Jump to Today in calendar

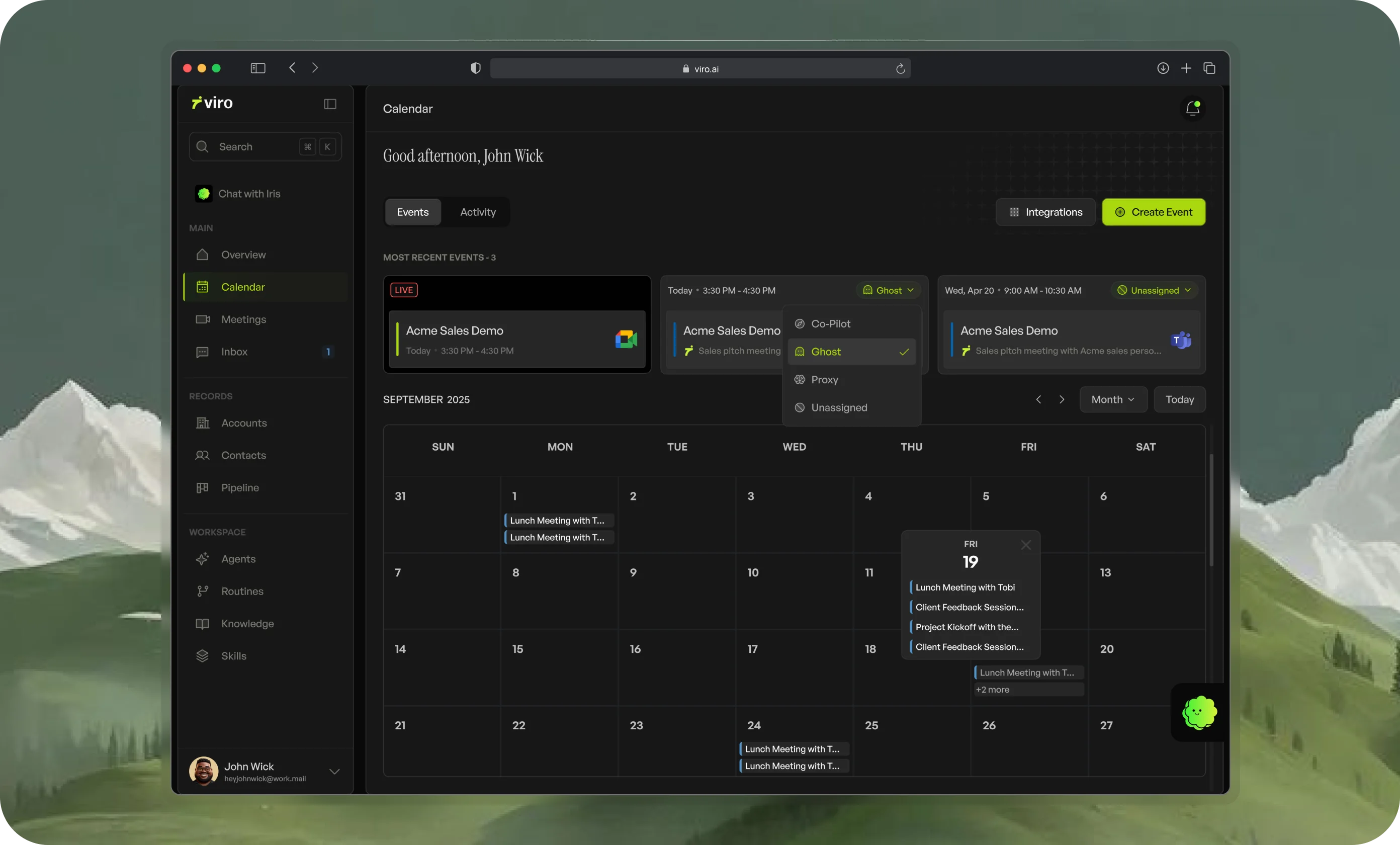point(1180,399)
